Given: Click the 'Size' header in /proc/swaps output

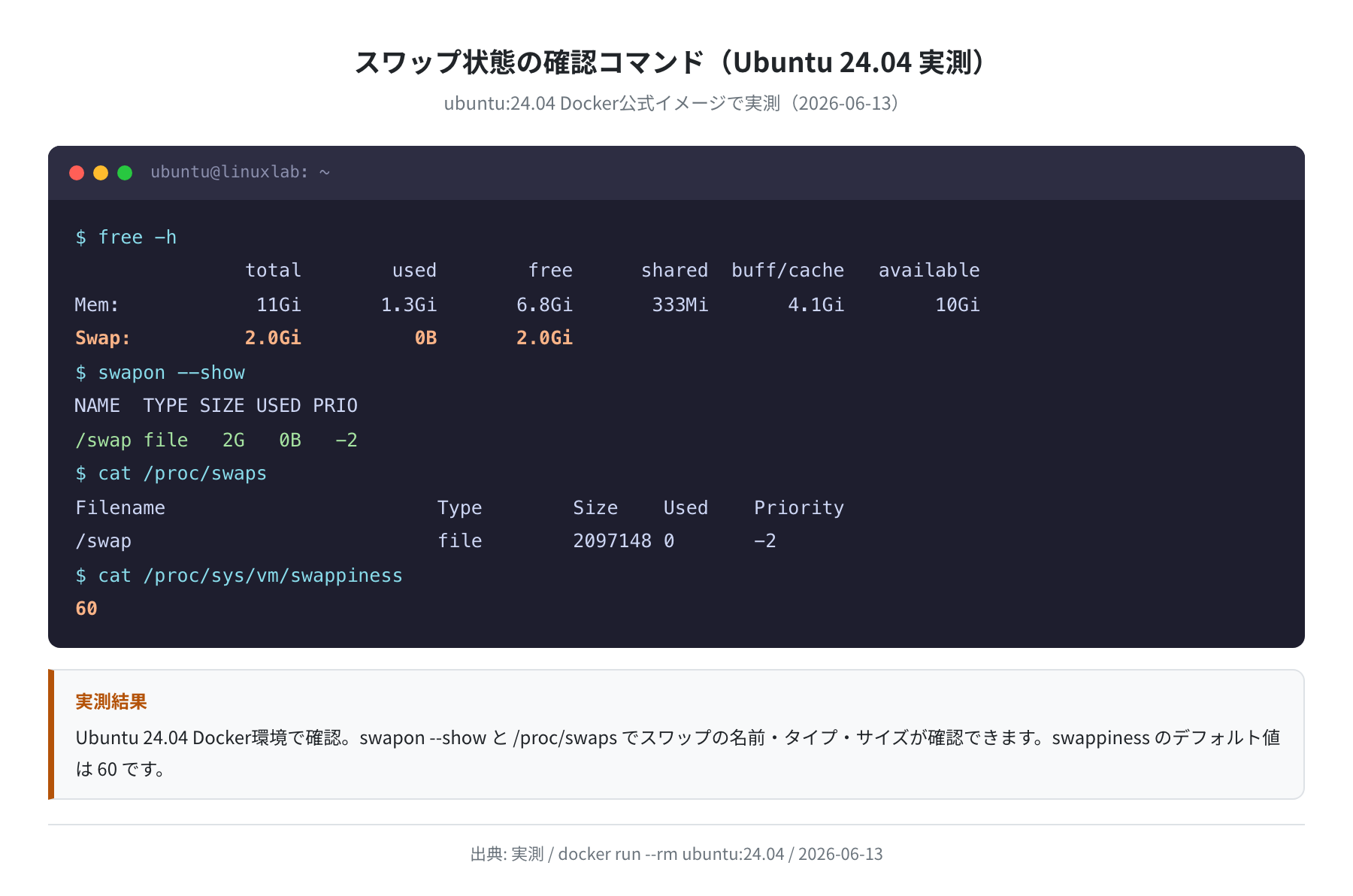Looking at the screenshot, I should click(595, 508).
